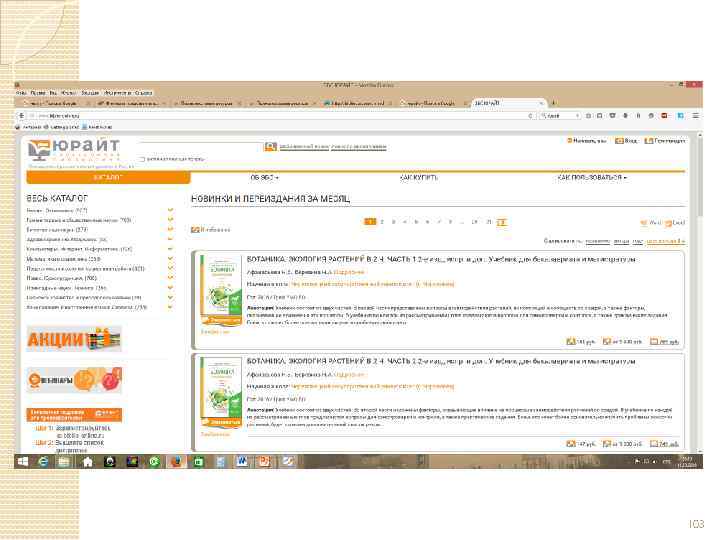Click the Firefox search box

560,116
